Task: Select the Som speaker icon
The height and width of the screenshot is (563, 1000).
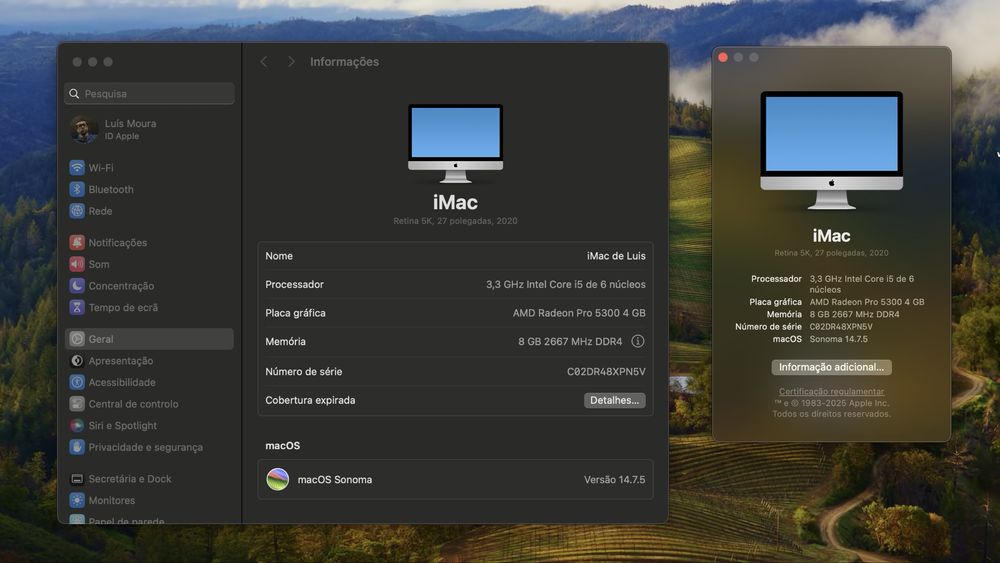Action: click(77, 264)
